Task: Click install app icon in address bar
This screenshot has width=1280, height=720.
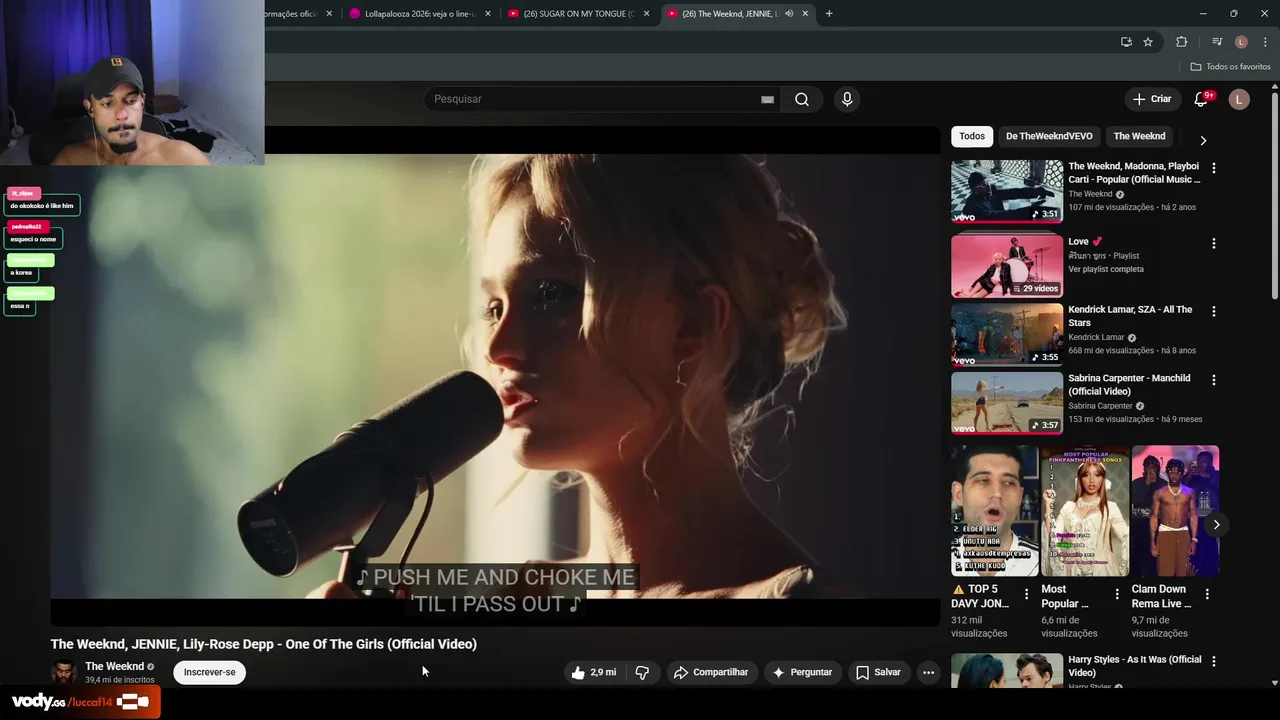Action: [x=1126, y=42]
